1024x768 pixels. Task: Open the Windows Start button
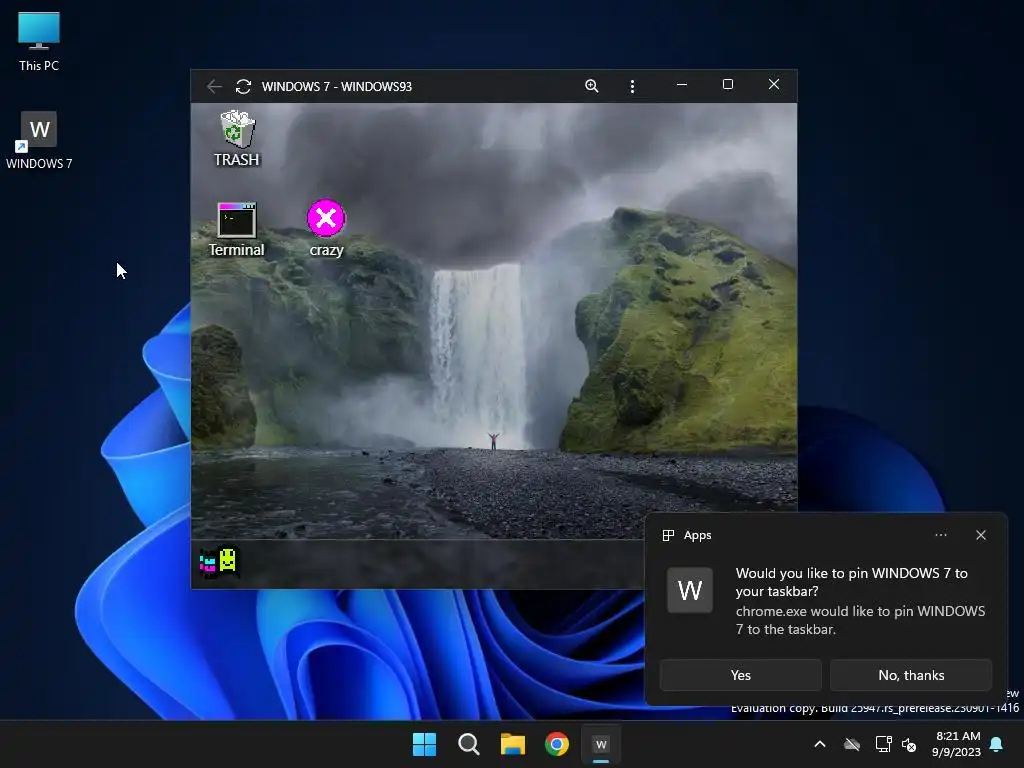tap(424, 744)
